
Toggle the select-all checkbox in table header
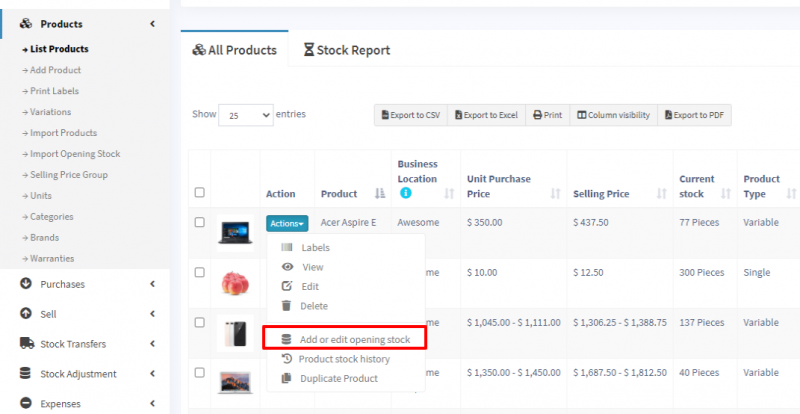click(199, 193)
